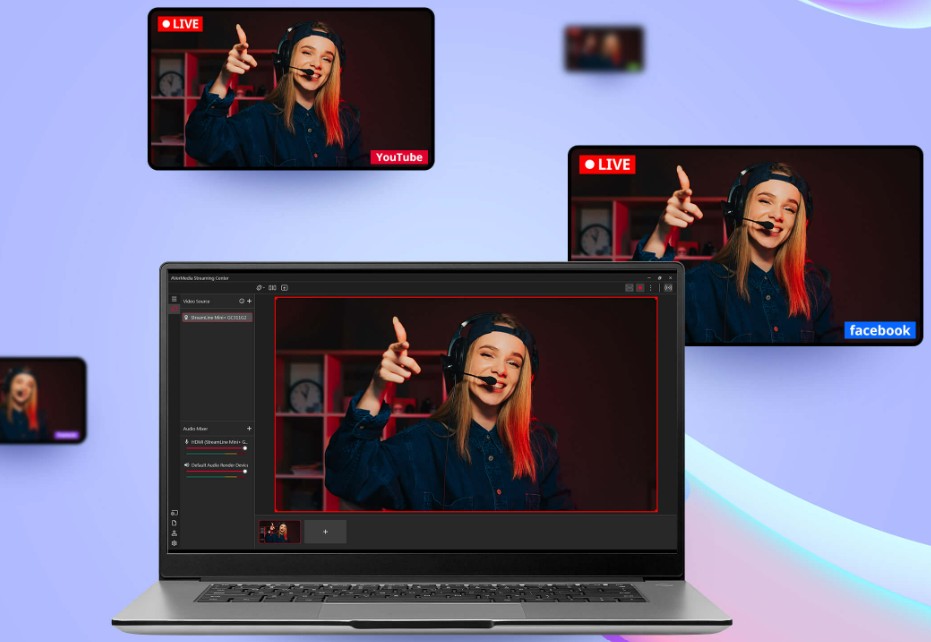Select the StreamLine Mini+ video source

point(217,317)
